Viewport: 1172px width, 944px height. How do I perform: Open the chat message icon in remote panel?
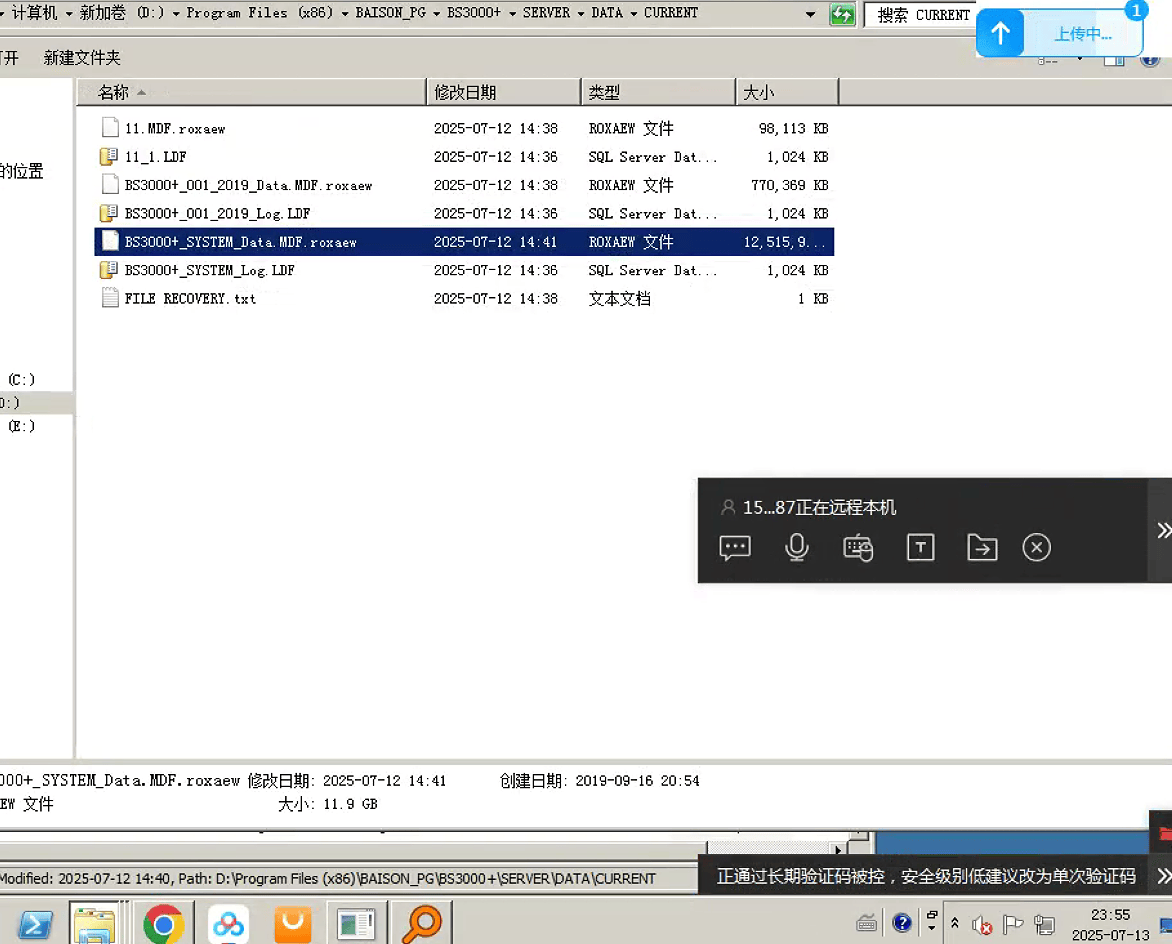[x=735, y=547]
